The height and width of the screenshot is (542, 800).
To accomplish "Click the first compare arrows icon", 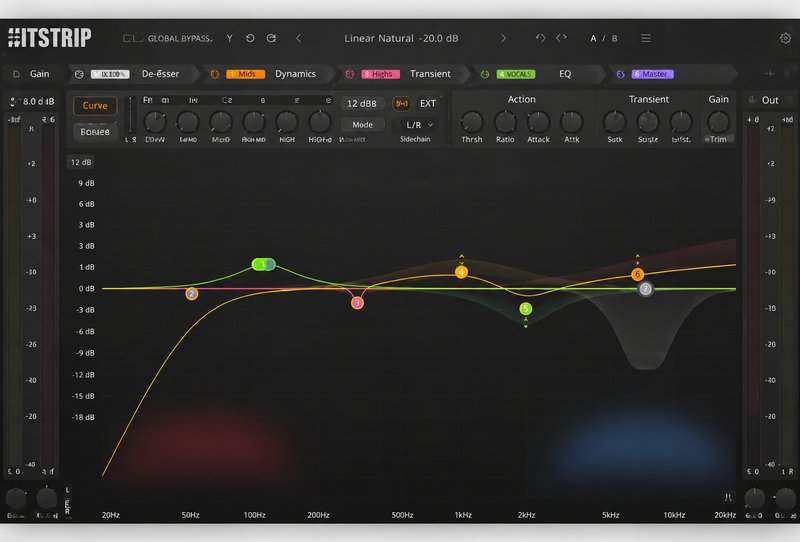I will click(540, 38).
